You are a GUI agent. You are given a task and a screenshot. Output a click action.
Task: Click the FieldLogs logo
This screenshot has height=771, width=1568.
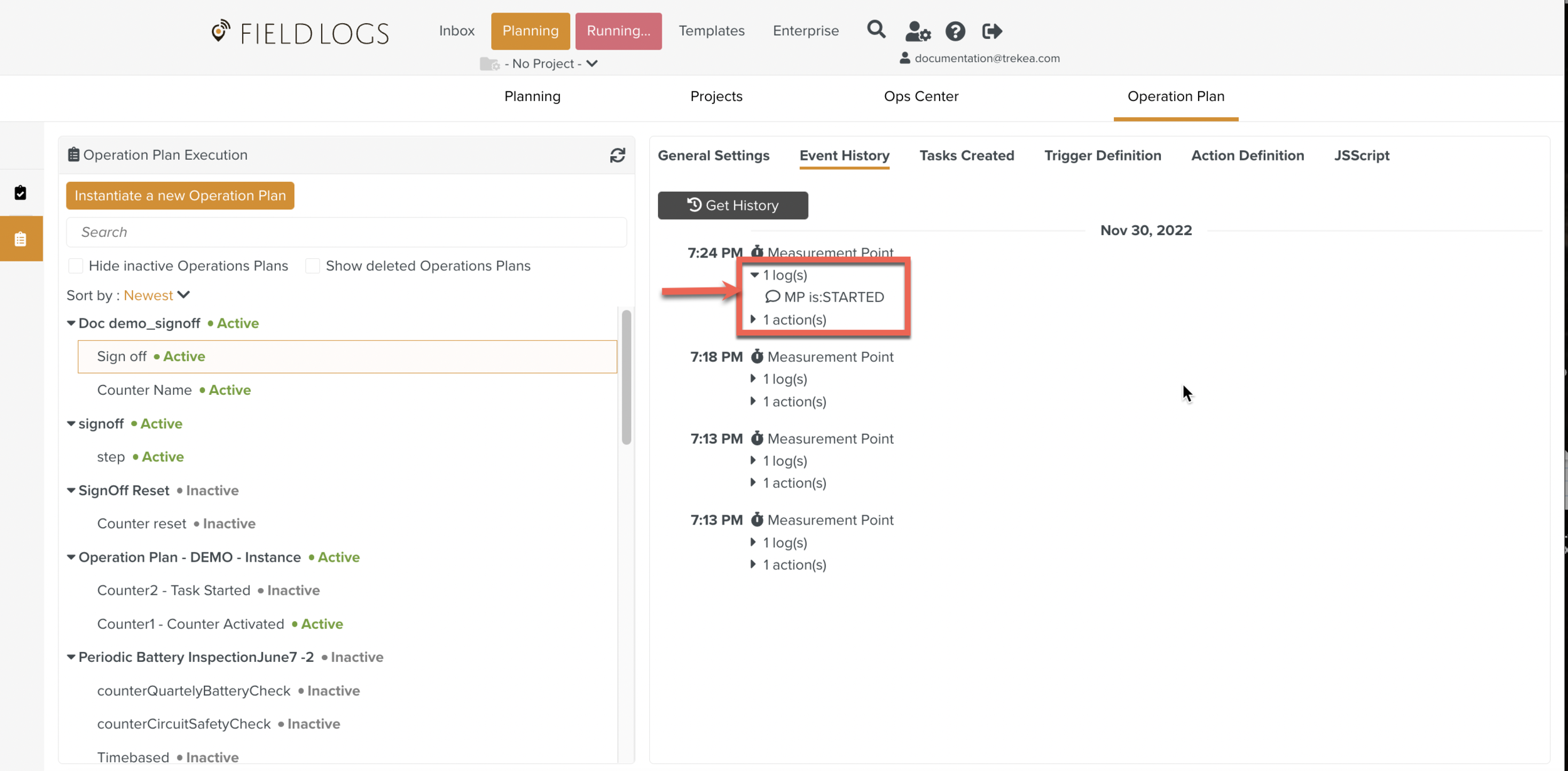pos(300,33)
